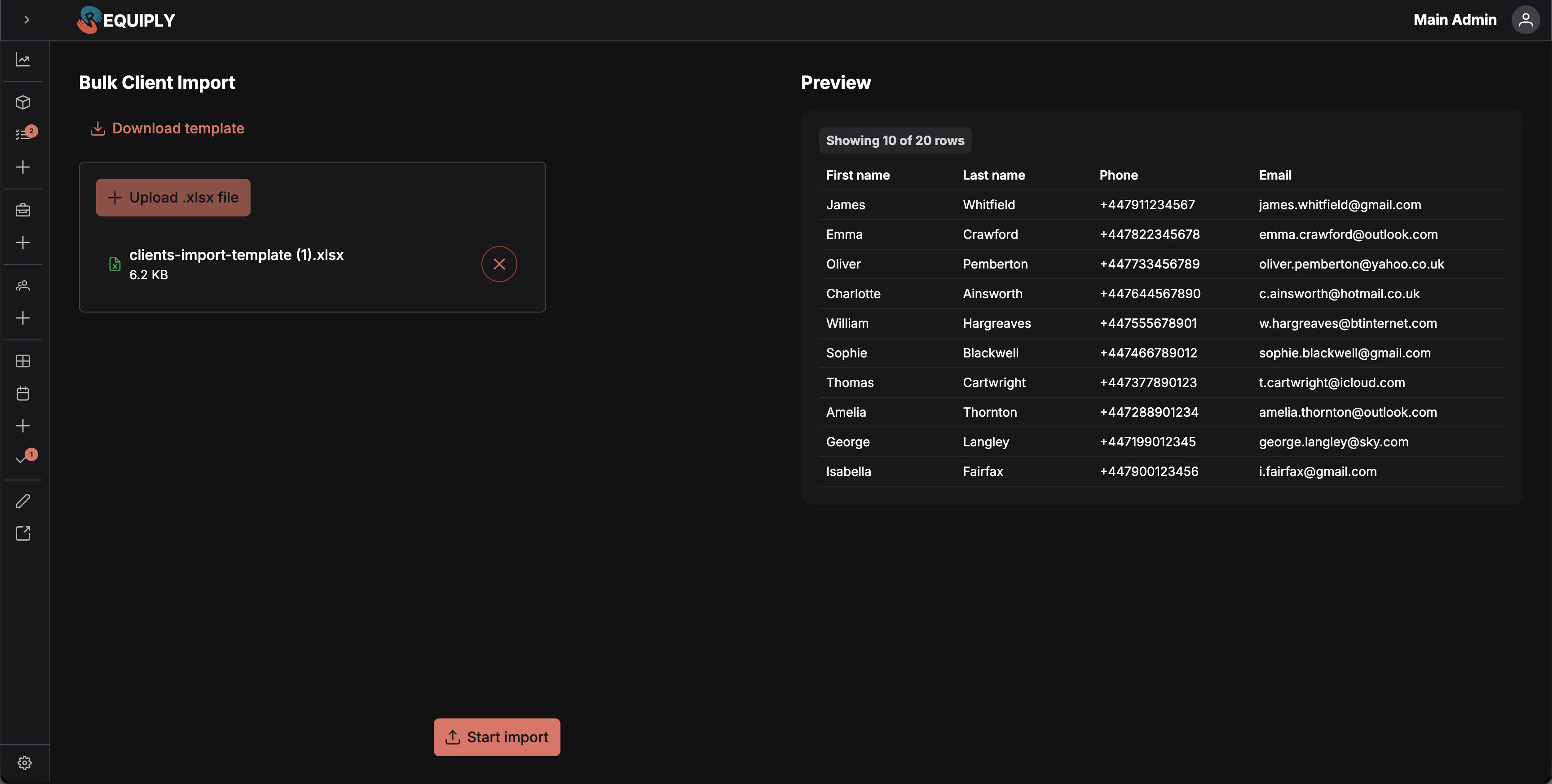Click the Crawford last name cell
Viewport: 1552px width, 784px height.
click(990, 234)
